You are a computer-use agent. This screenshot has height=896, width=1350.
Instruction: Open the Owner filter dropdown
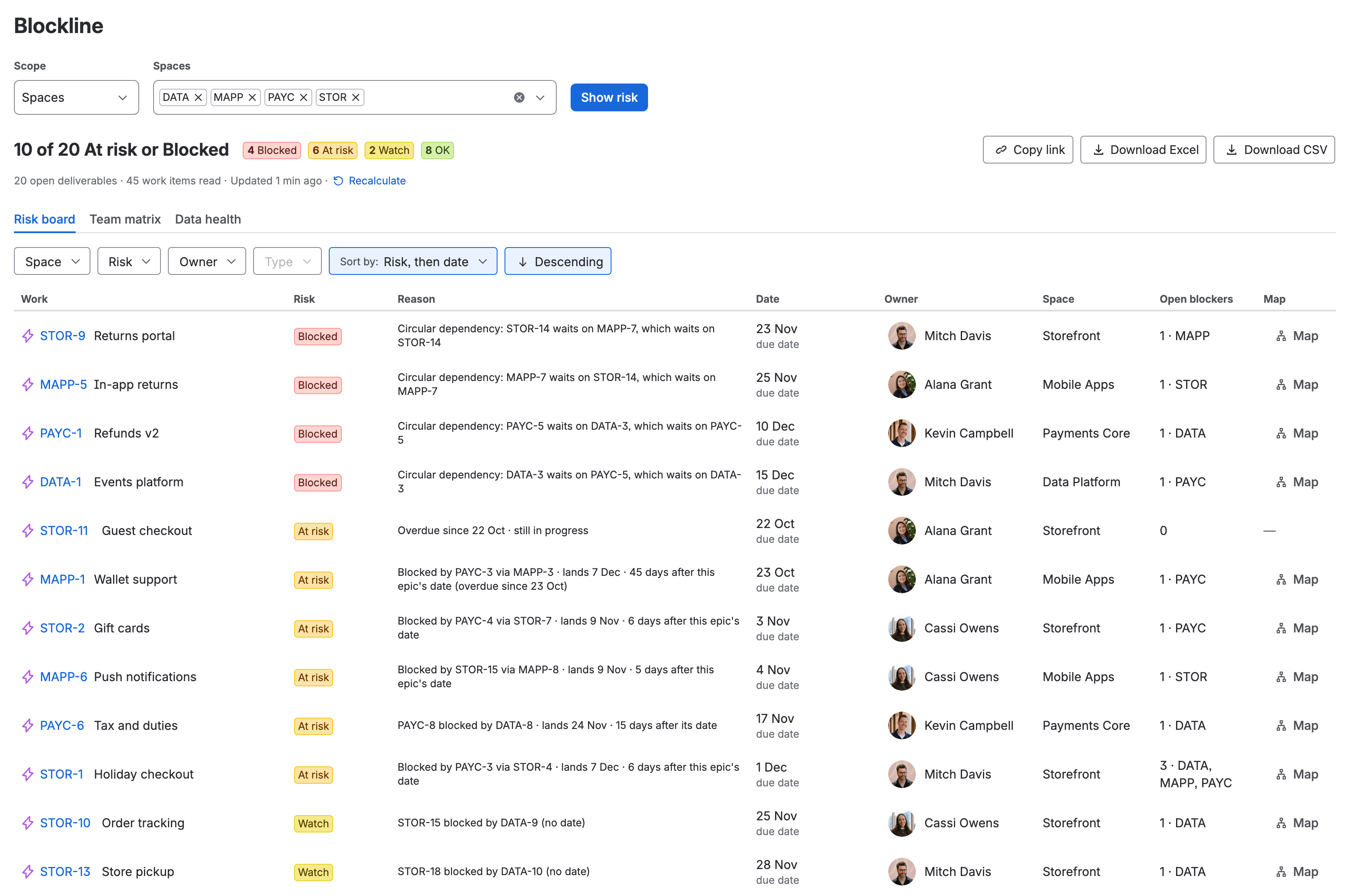pyautogui.click(x=207, y=261)
